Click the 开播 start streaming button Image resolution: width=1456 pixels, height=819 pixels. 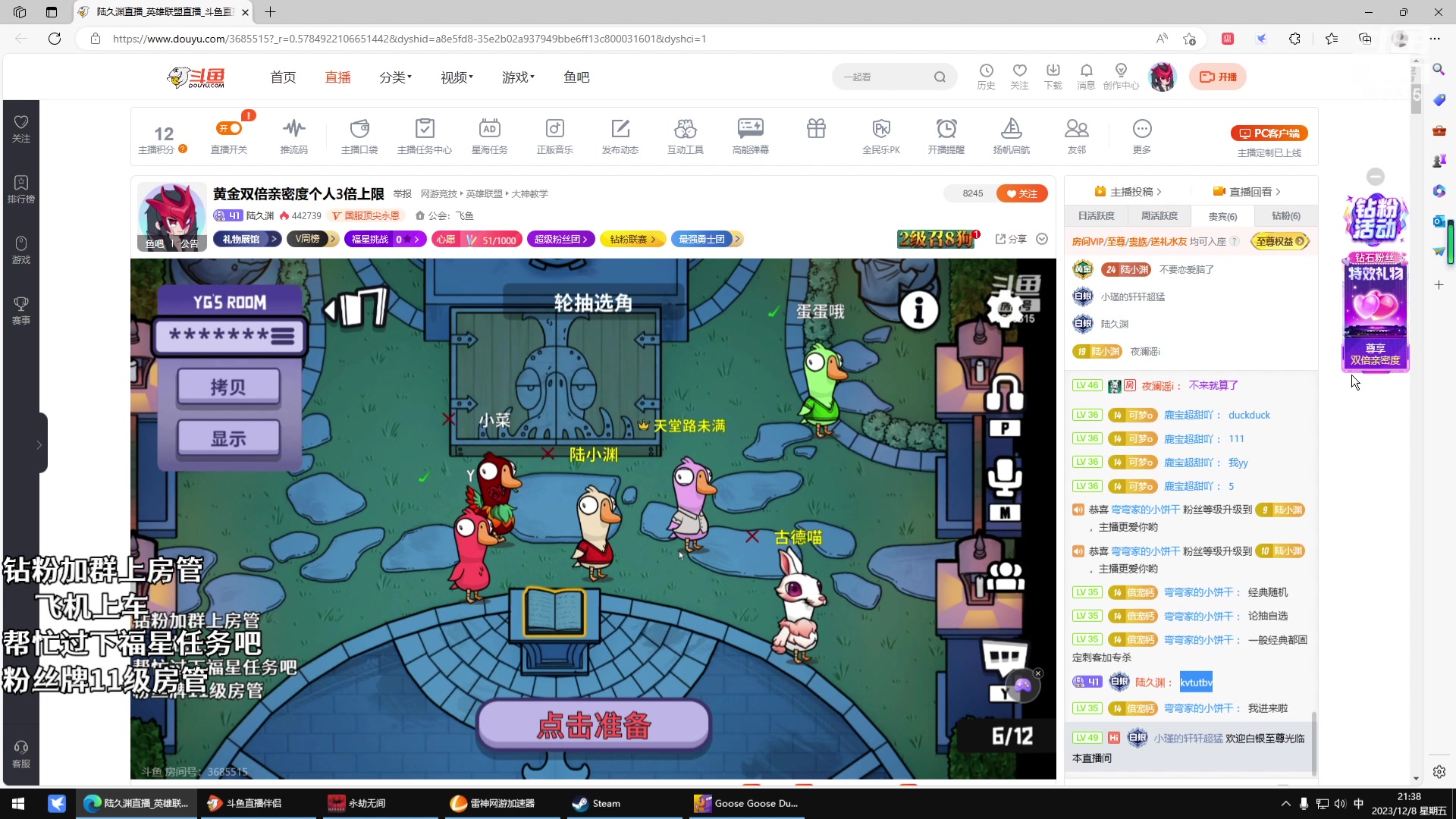coord(1218,77)
